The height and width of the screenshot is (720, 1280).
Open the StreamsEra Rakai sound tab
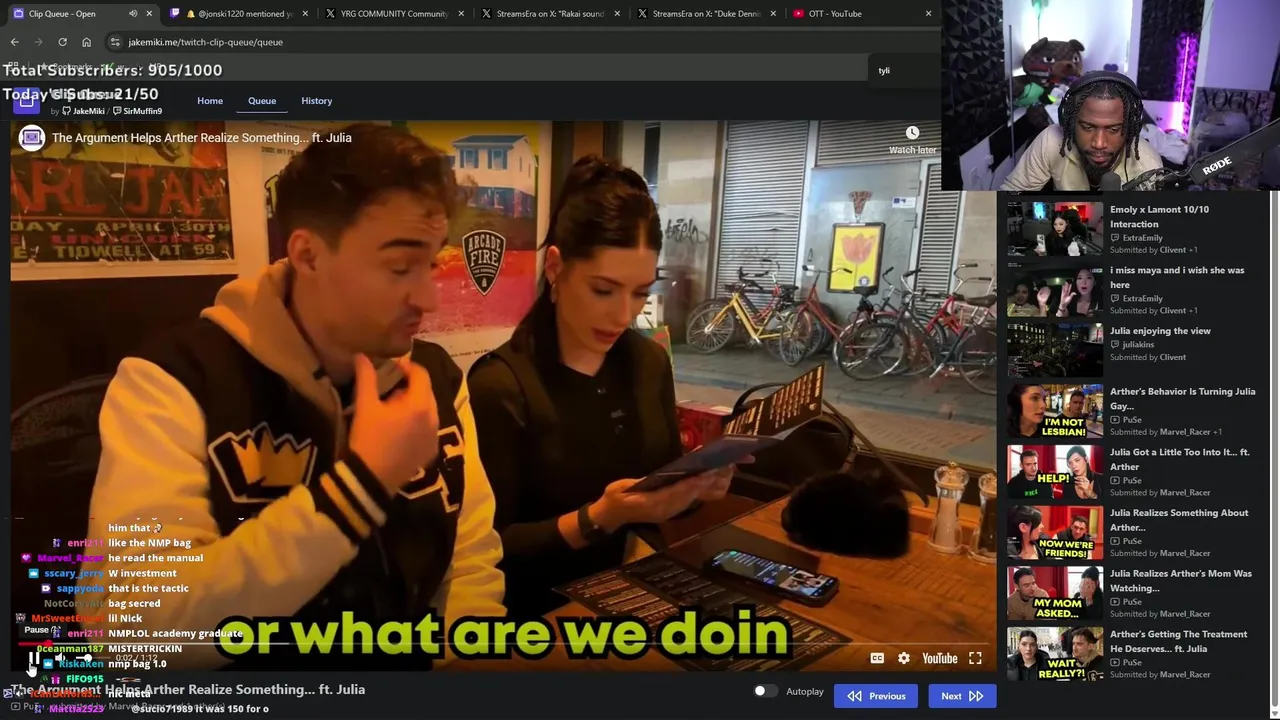[x=552, y=14]
